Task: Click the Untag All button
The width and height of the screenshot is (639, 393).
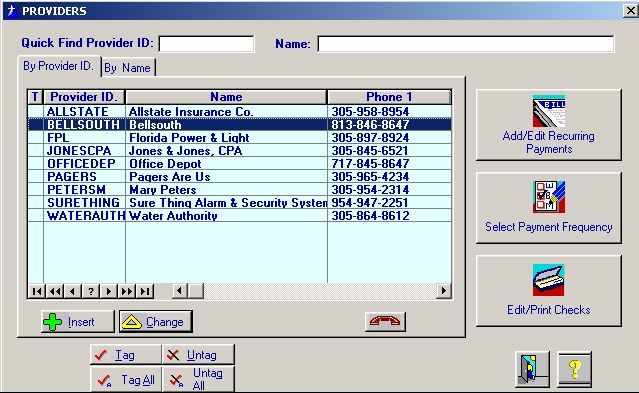Action: [x=198, y=380]
